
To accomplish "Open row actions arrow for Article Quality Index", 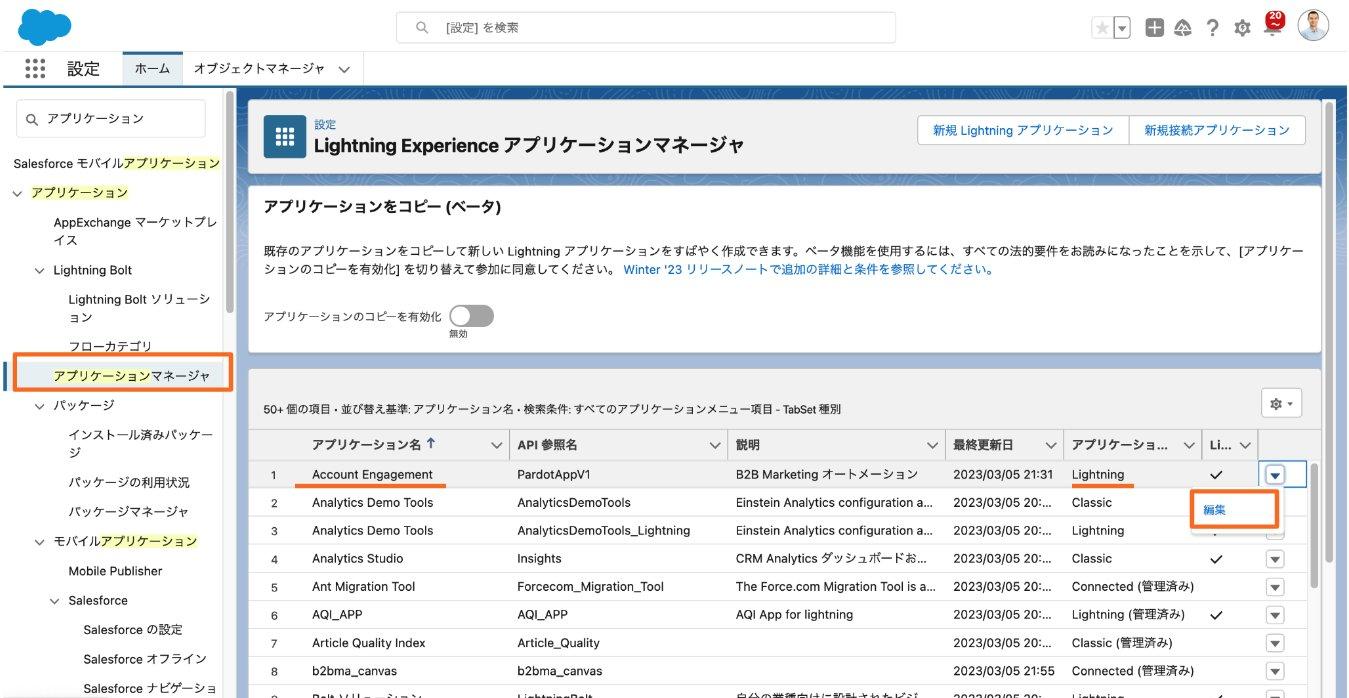I will point(1275,643).
